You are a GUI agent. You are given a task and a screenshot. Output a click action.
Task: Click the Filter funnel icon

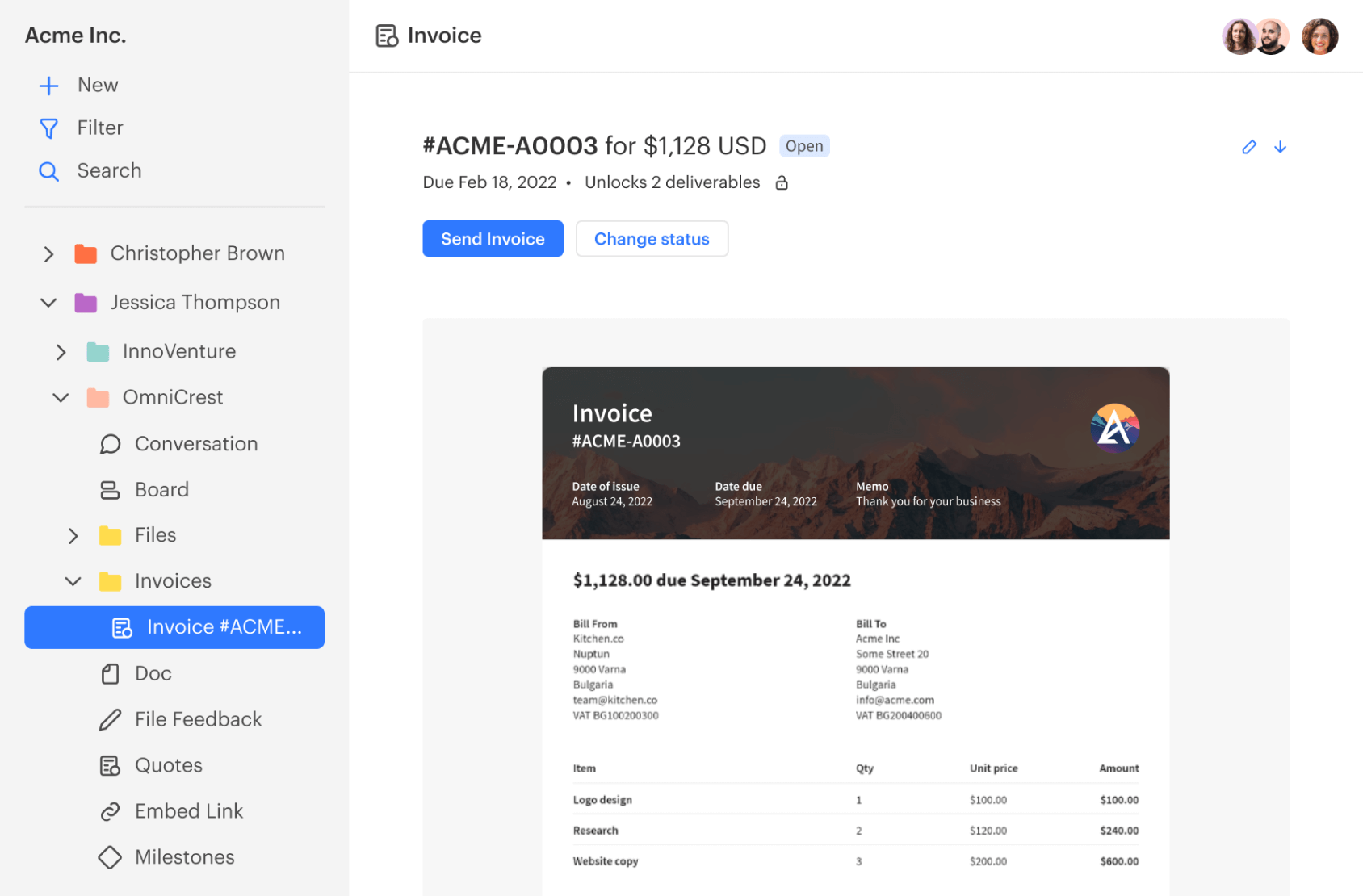click(x=48, y=128)
